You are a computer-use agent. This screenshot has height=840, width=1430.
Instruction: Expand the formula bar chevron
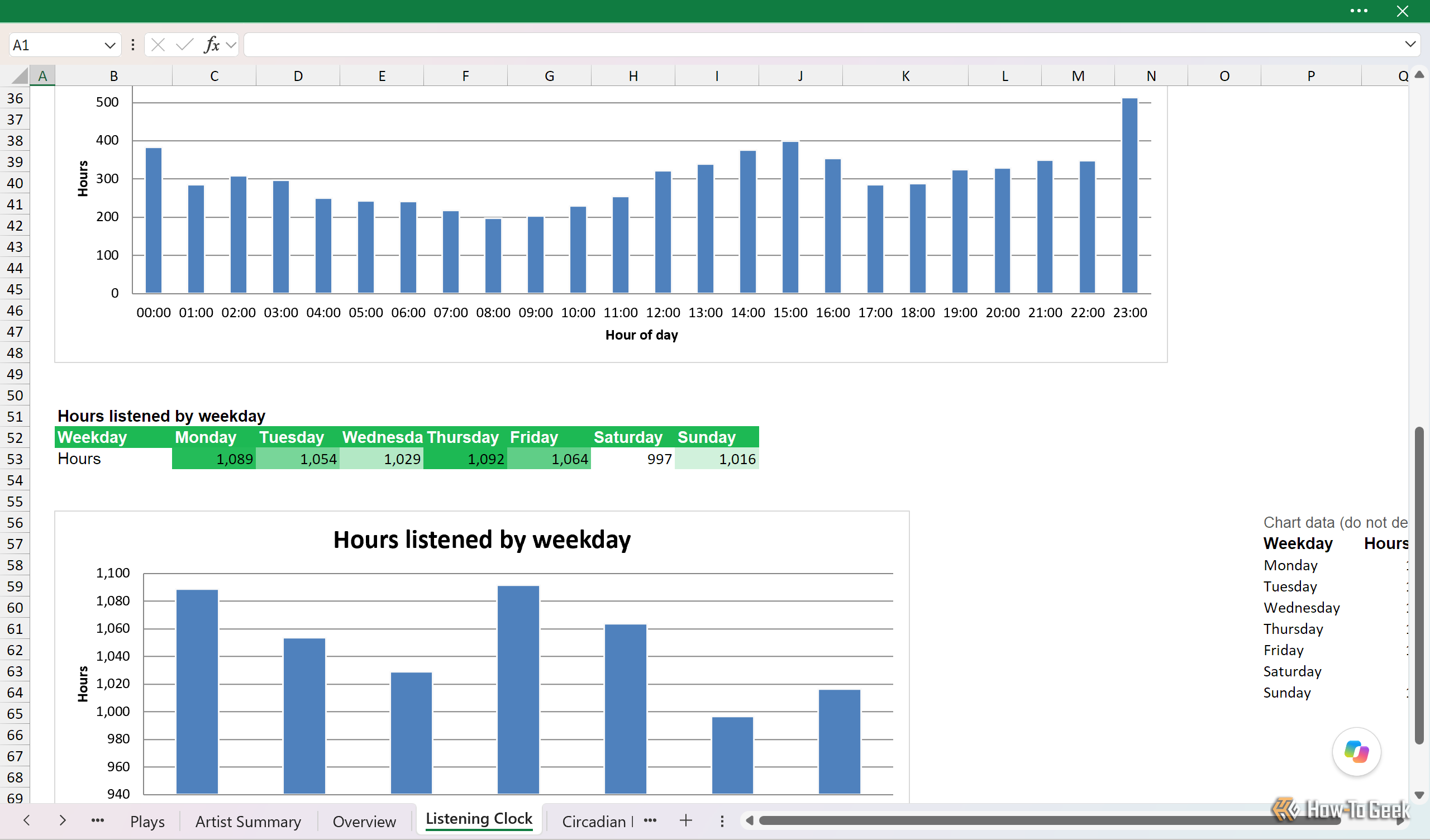pyautogui.click(x=1410, y=44)
